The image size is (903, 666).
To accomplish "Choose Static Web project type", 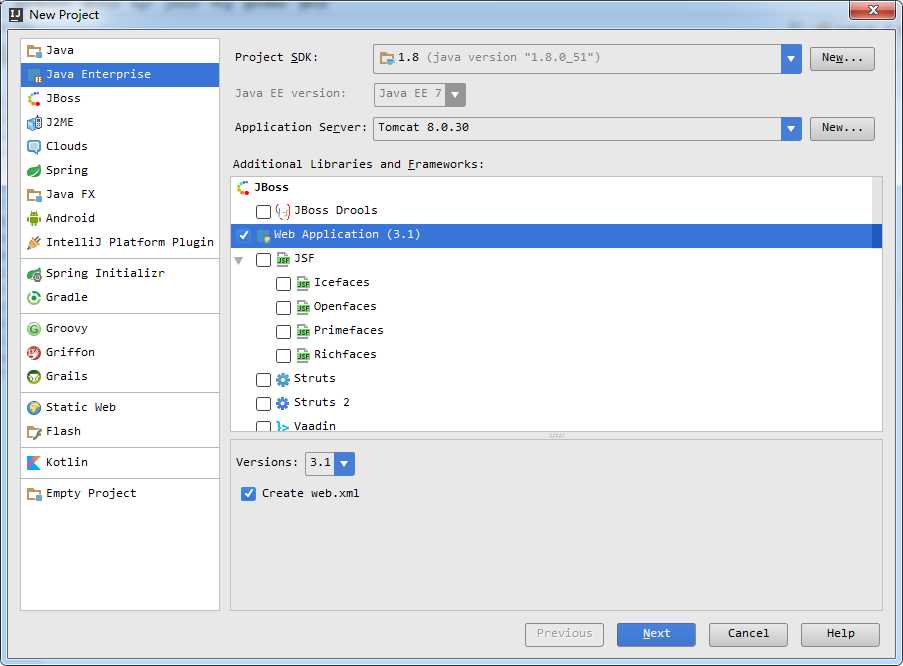I will [x=120, y=407].
